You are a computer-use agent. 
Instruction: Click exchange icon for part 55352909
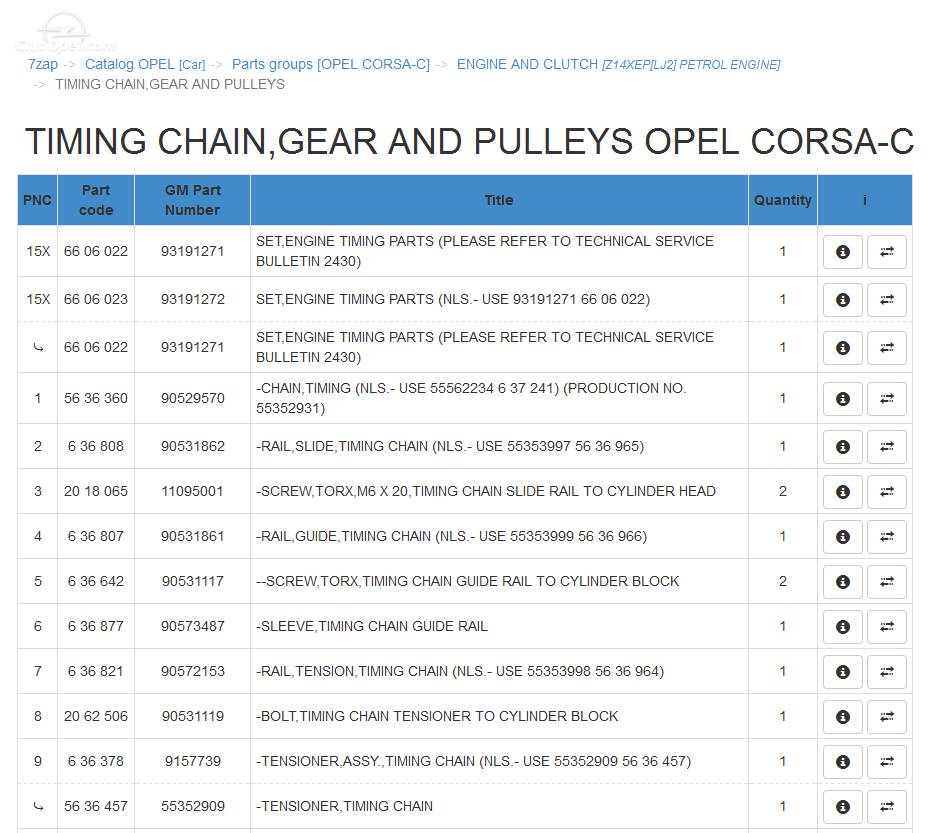coord(886,806)
